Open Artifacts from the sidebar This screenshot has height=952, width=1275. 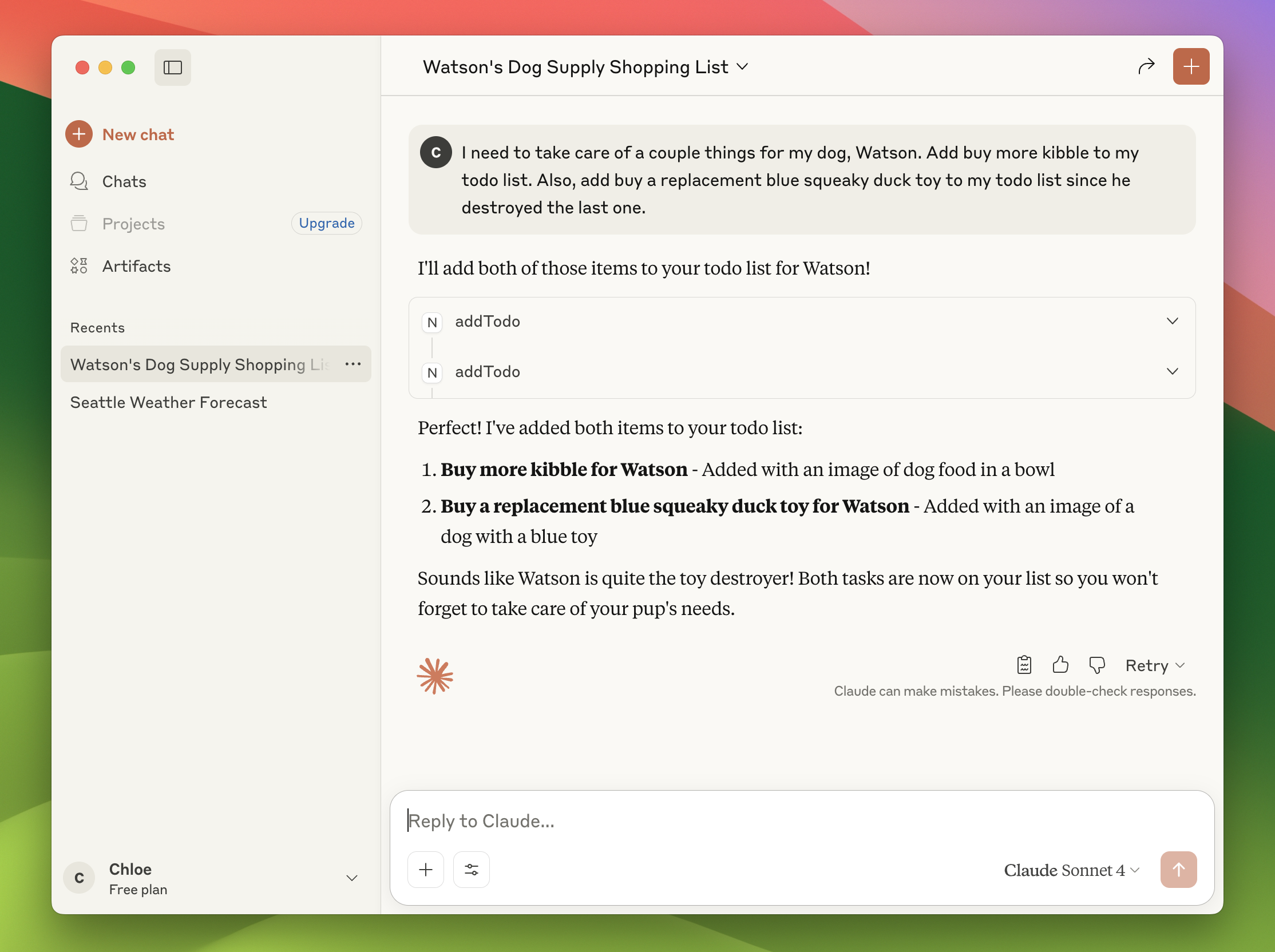coord(79,265)
